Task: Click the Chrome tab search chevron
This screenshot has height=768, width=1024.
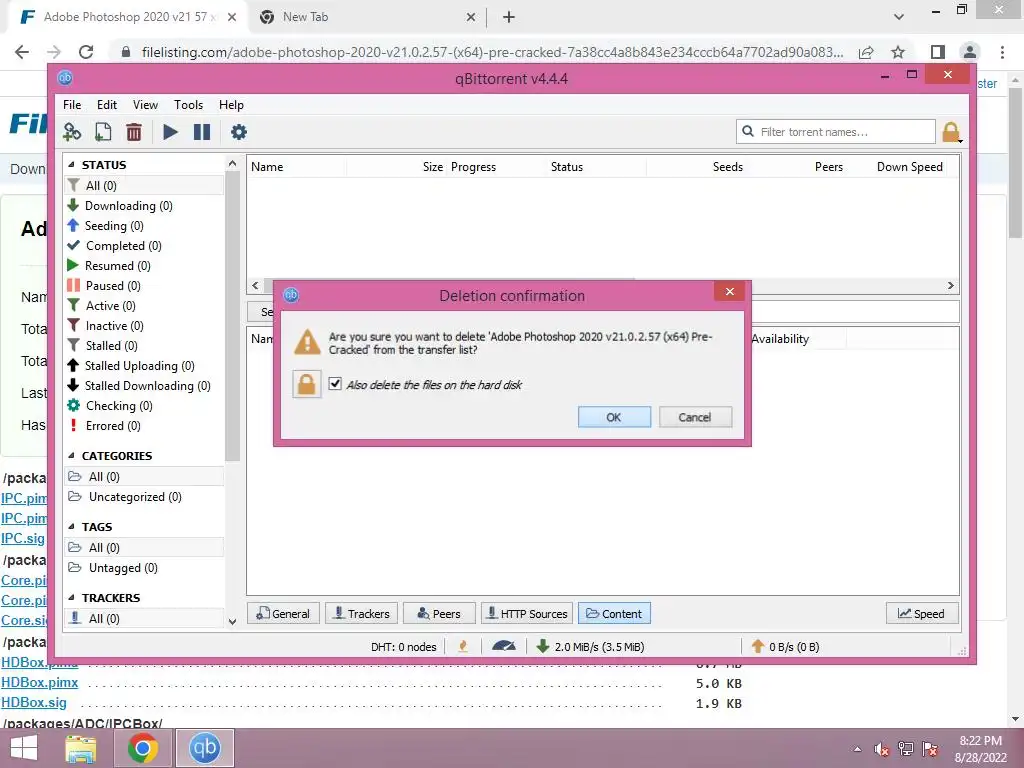Action: pos(899,17)
